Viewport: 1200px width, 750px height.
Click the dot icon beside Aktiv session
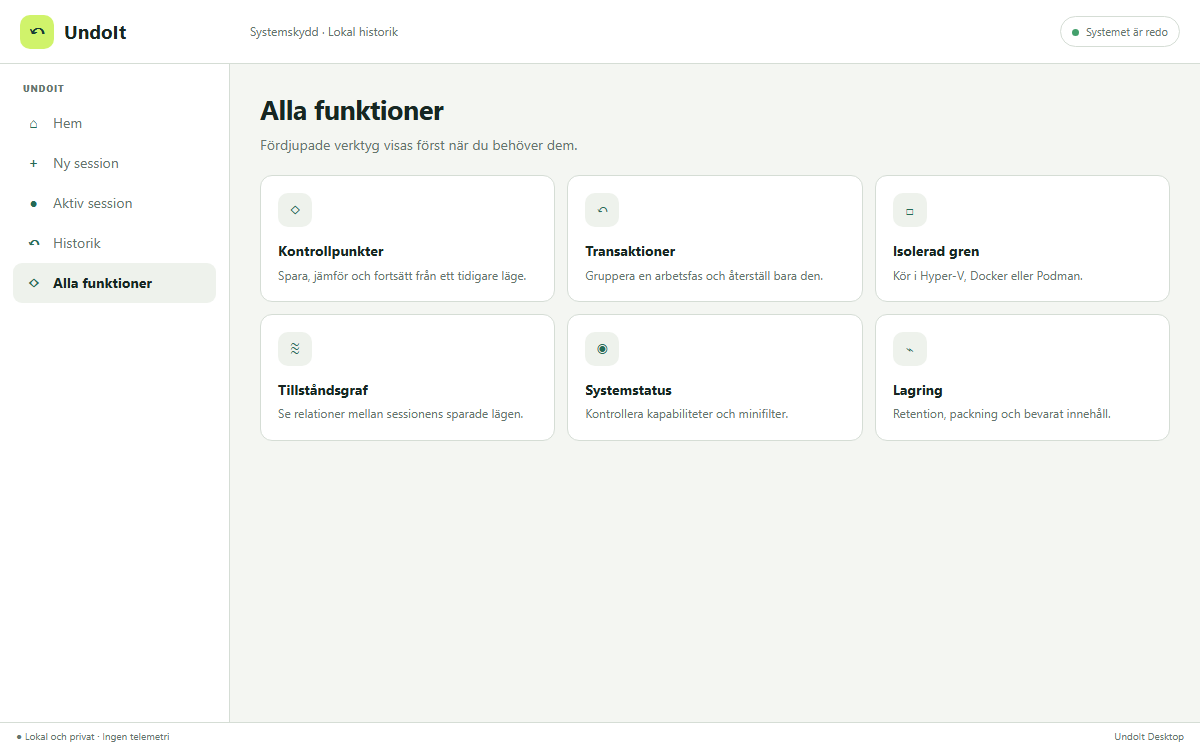pyautogui.click(x=33, y=204)
